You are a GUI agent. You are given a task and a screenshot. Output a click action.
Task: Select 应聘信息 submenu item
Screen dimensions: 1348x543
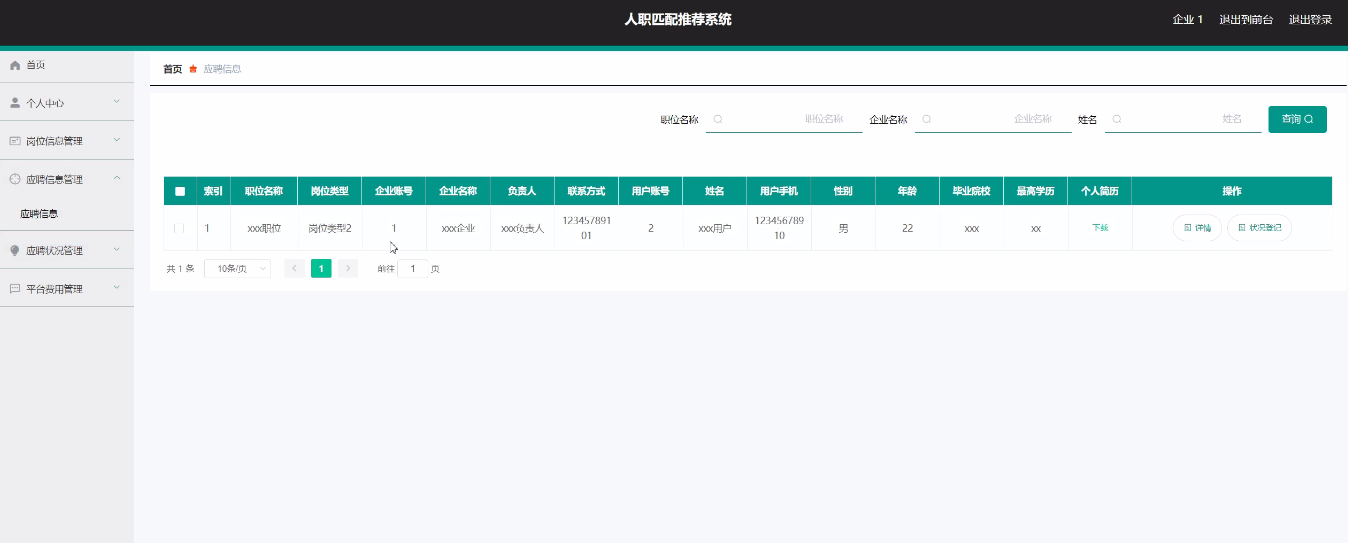tap(40, 214)
